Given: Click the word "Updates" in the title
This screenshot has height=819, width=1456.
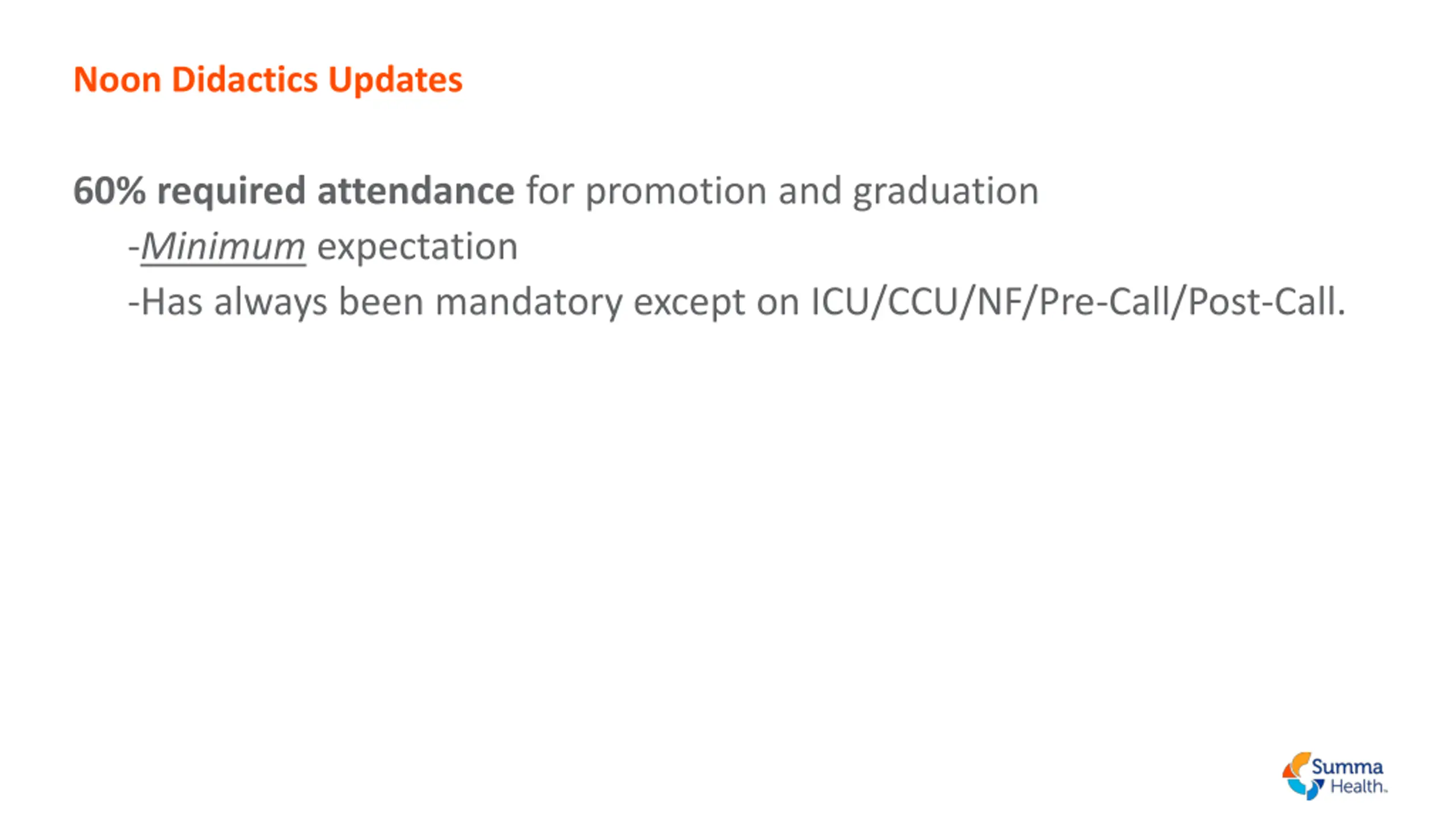Looking at the screenshot, I should 395,79.
